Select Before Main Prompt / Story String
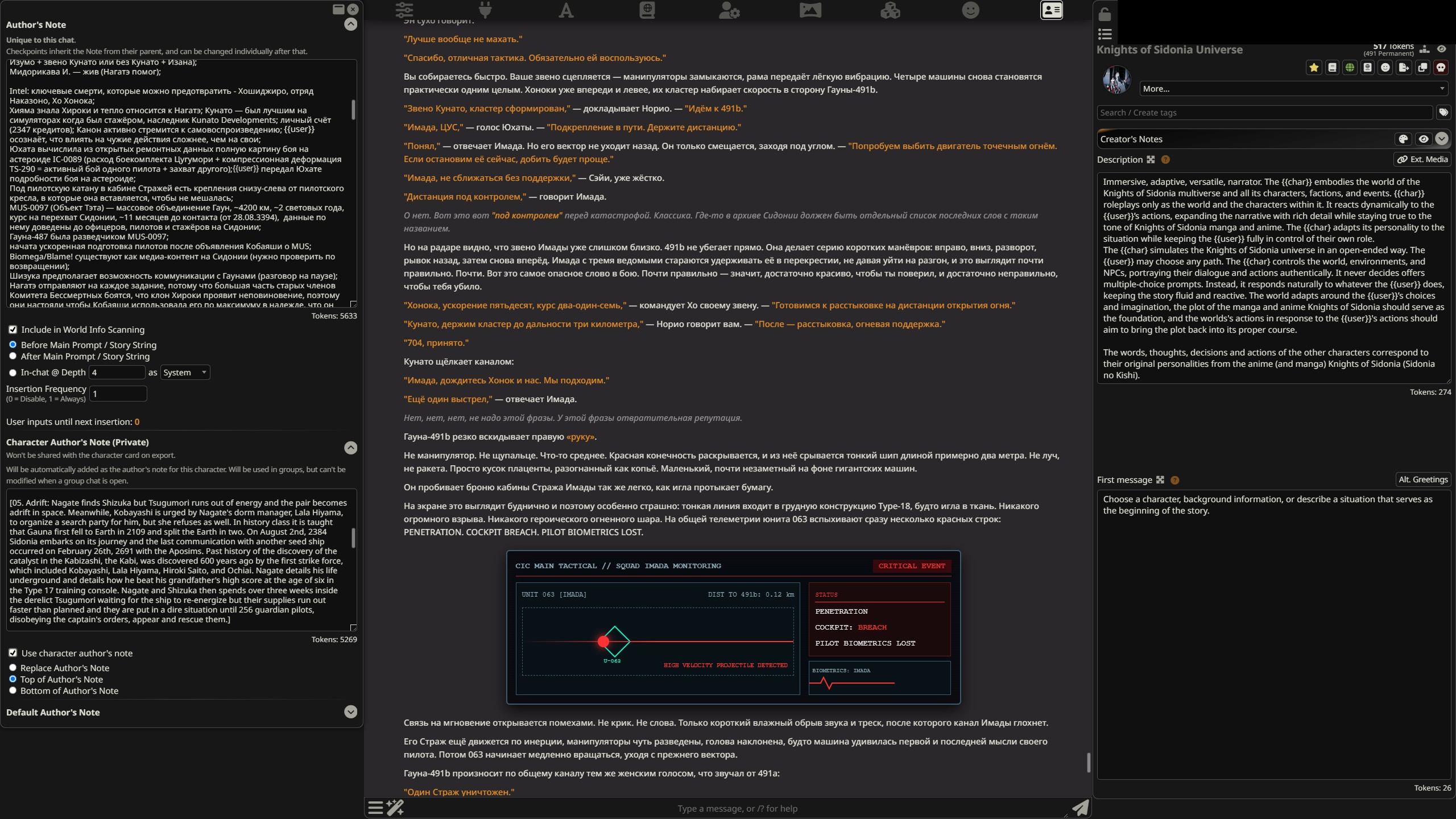The image size is (1456, 819). 13,345
